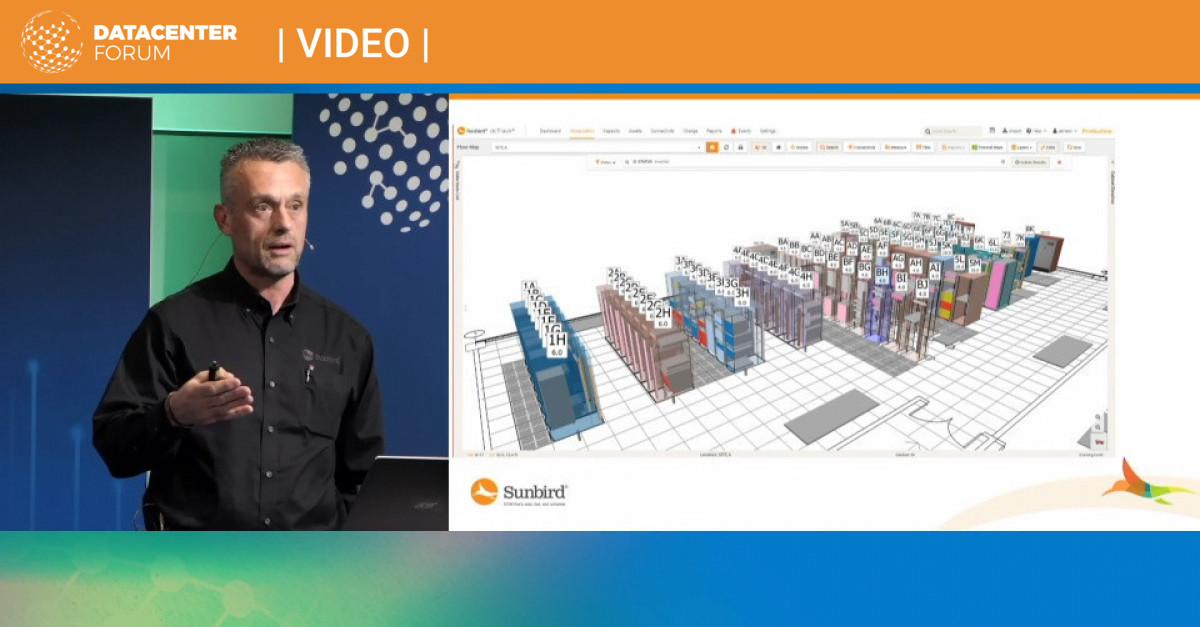This screenshot has height=627, width=1200.
Task: Click the refresh floor map icon
Action: tap(727, 146)
